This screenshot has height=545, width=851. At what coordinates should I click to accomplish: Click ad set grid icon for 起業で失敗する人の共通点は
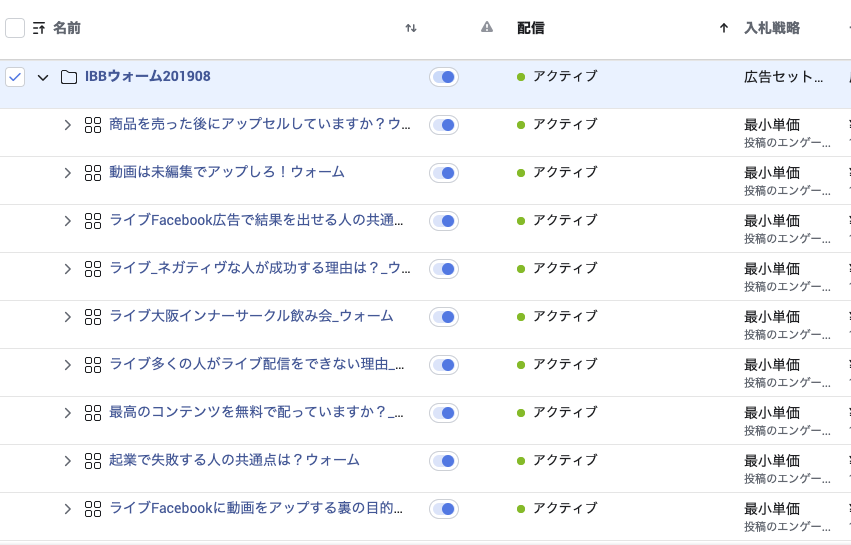tap(93, 461)
